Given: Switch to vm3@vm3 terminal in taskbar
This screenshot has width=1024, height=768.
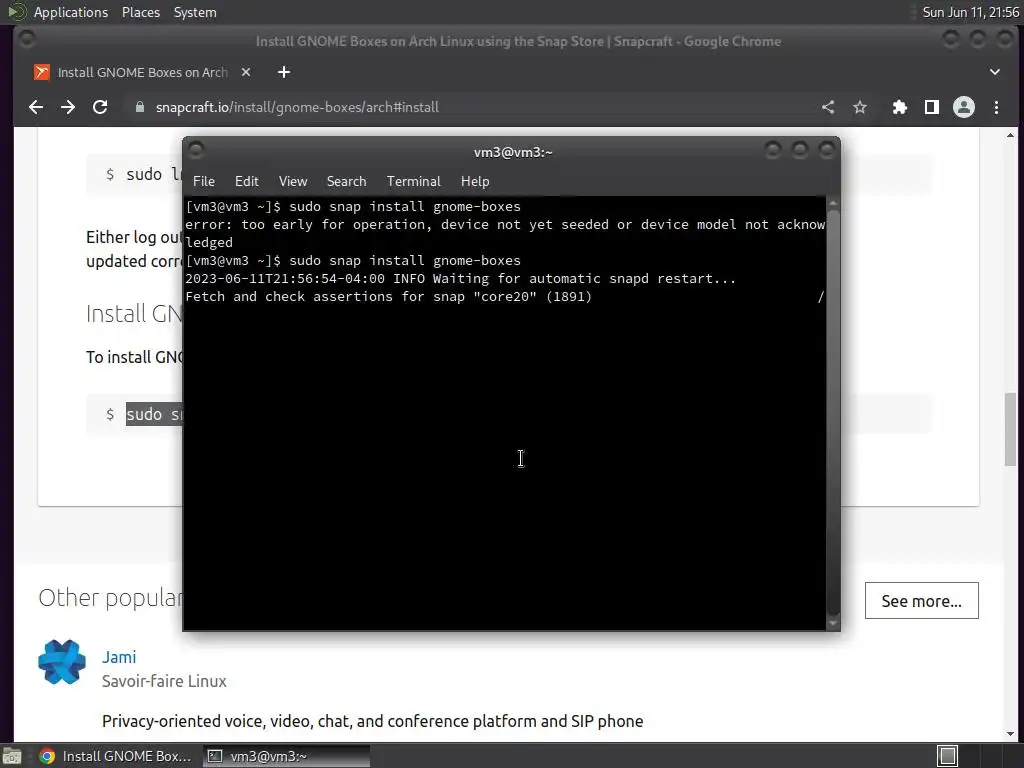Looking at the screenshot, I should tap(286, 756).
